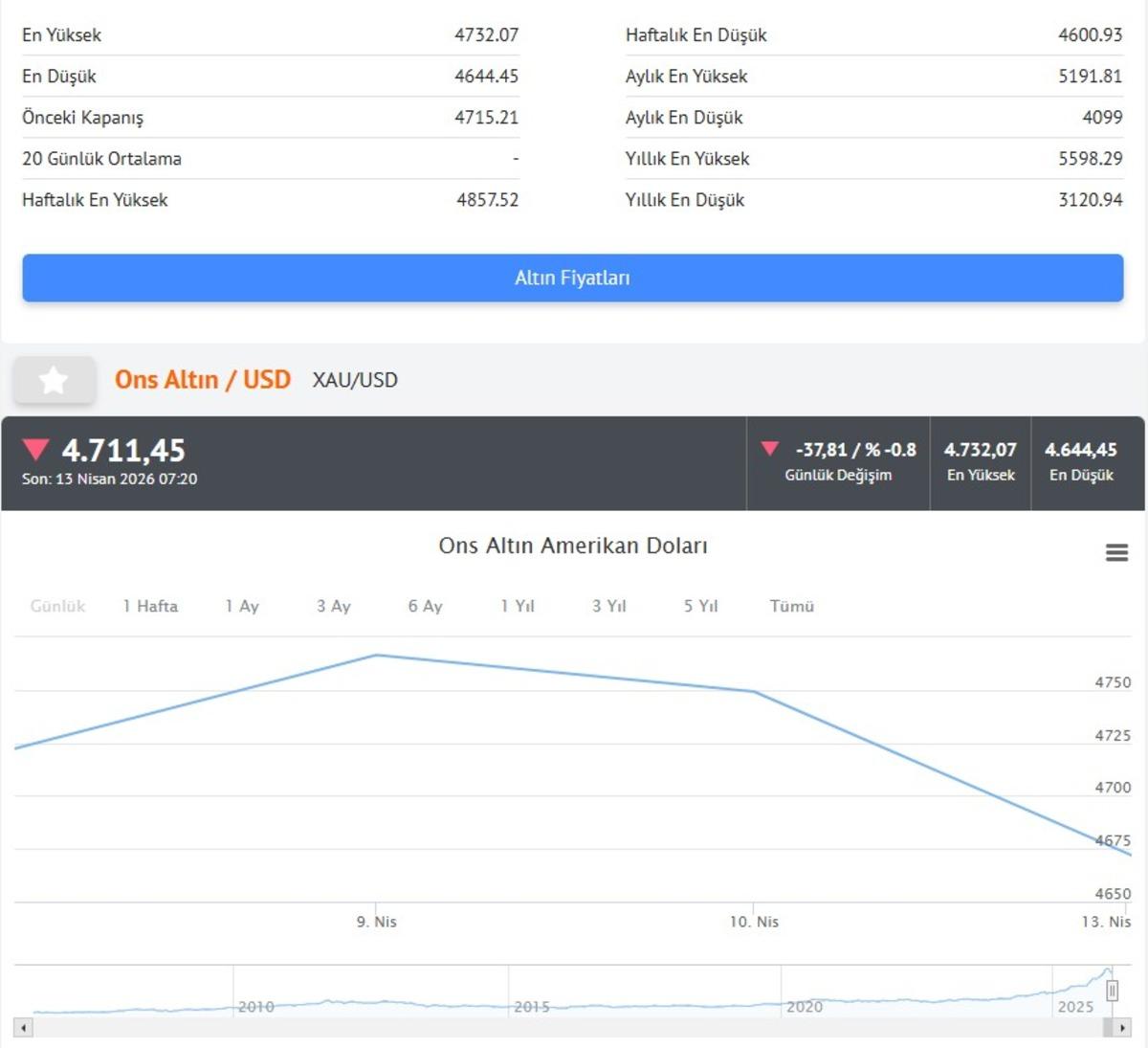Click the chart peak point at 9. Nis
This screenshot has height=1048, width=1148.
(x=377, y=656)
